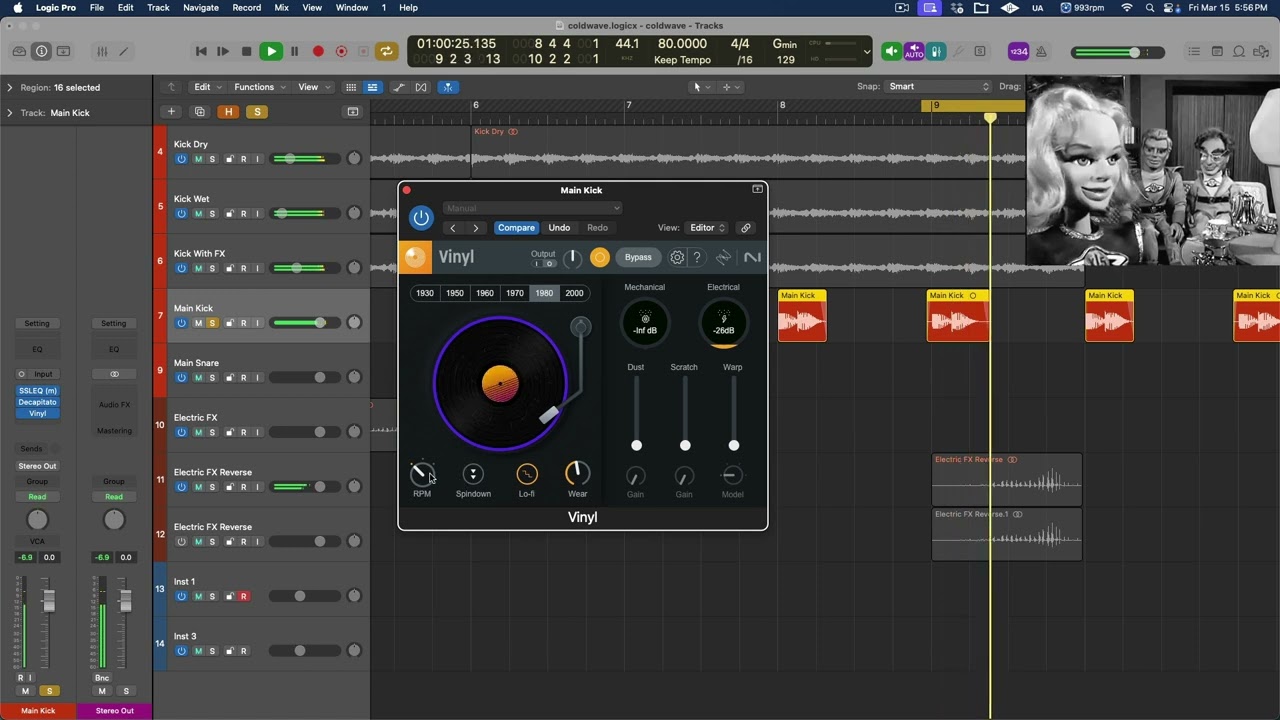Solo the Main Kick track

click(212, 323)
